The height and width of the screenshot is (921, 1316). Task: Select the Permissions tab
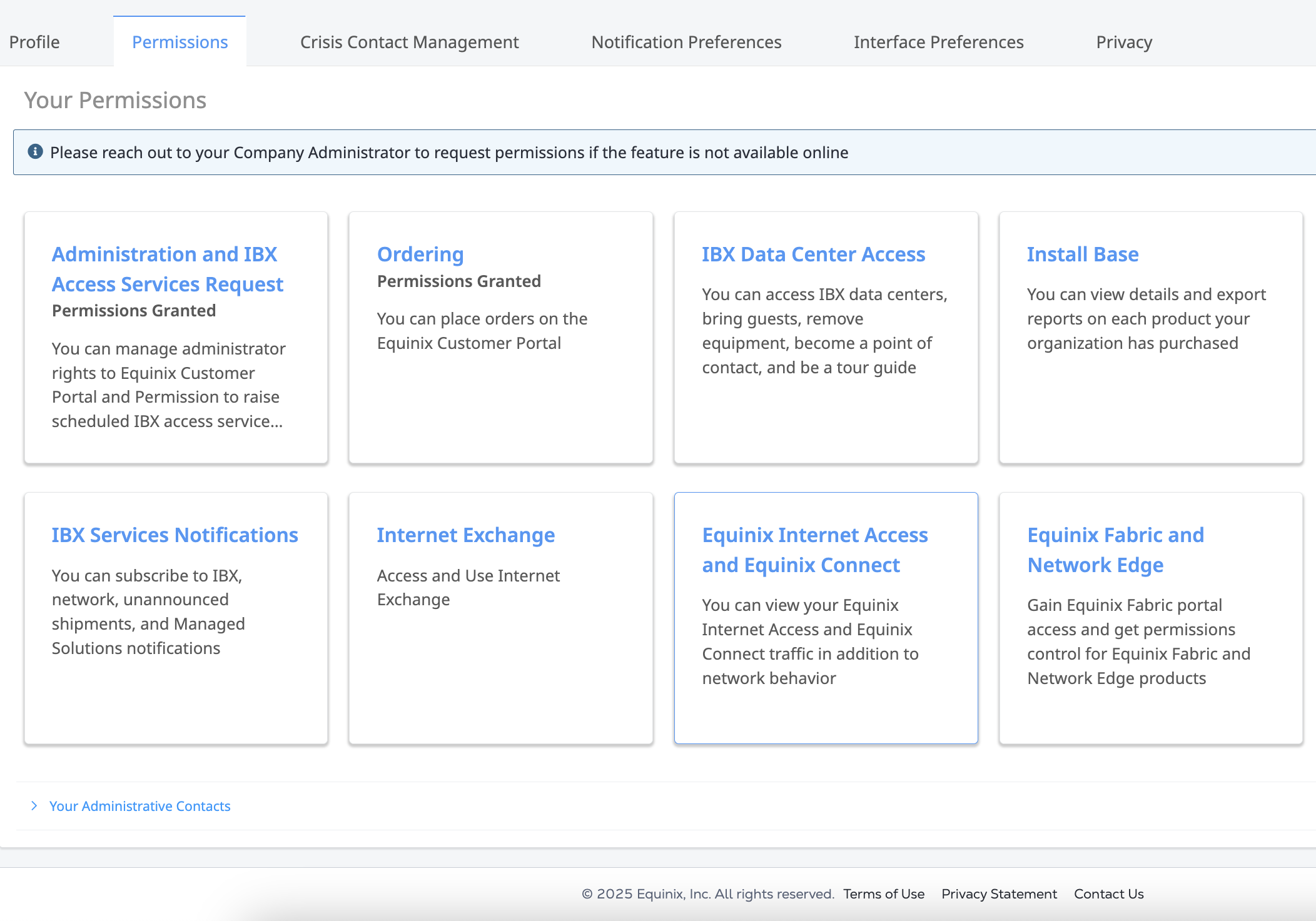[180, 42]
